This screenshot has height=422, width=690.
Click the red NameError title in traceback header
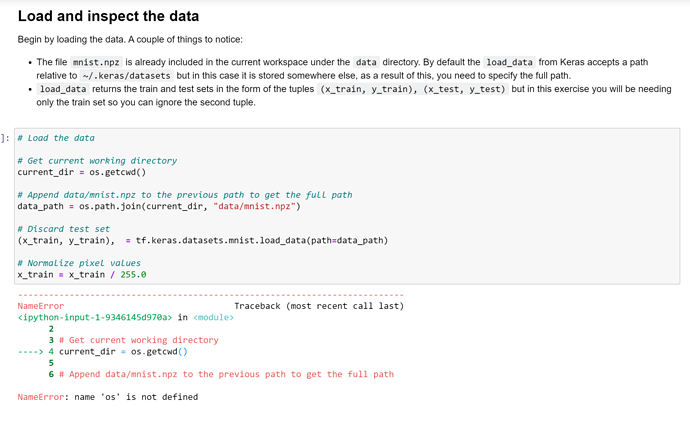[x=40, y=306]
